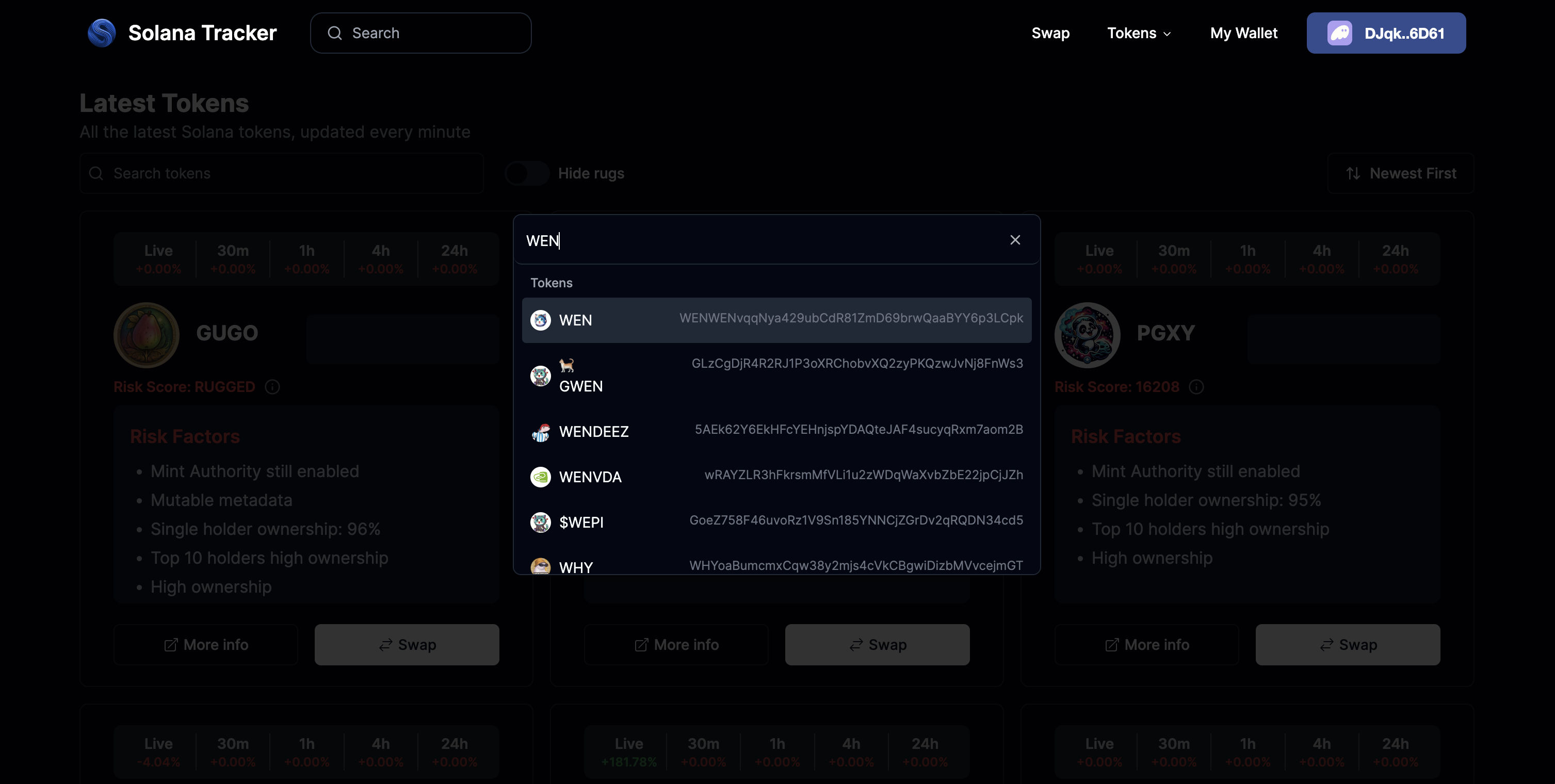Select the 30m tab on GUGO card
The height and width of the screenshot is (784, 1555).
233,259
